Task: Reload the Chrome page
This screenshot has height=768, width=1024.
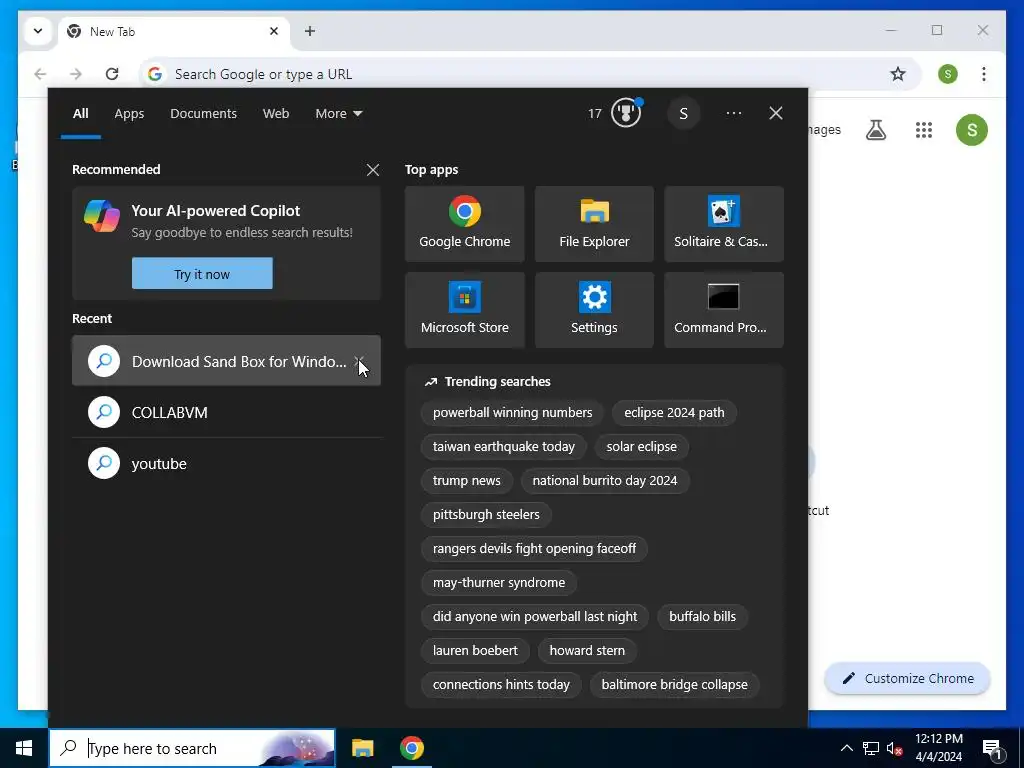Action: [x=112, y=74]
